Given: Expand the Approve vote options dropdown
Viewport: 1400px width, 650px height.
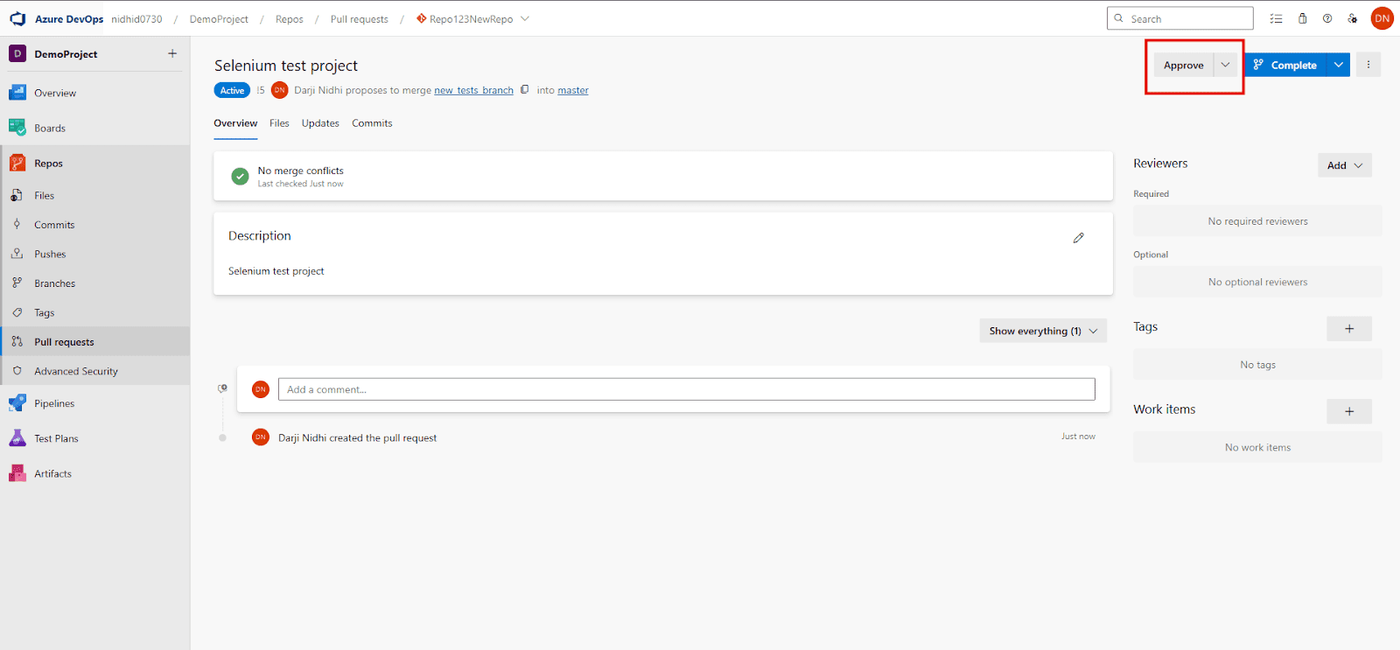Looking at the screenshot, I should [x=1226, y=65].
